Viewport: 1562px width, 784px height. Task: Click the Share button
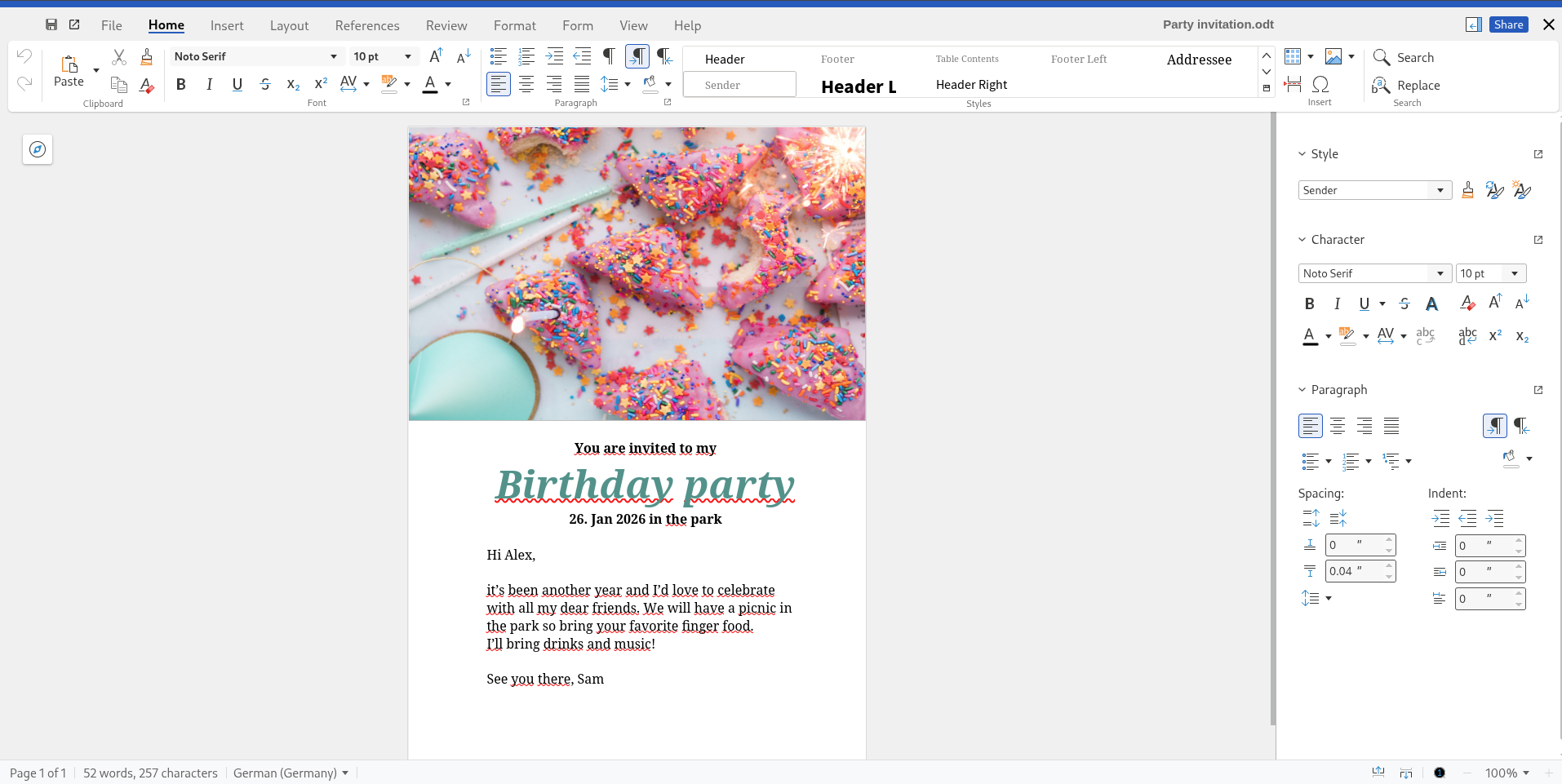point(1508,24)
